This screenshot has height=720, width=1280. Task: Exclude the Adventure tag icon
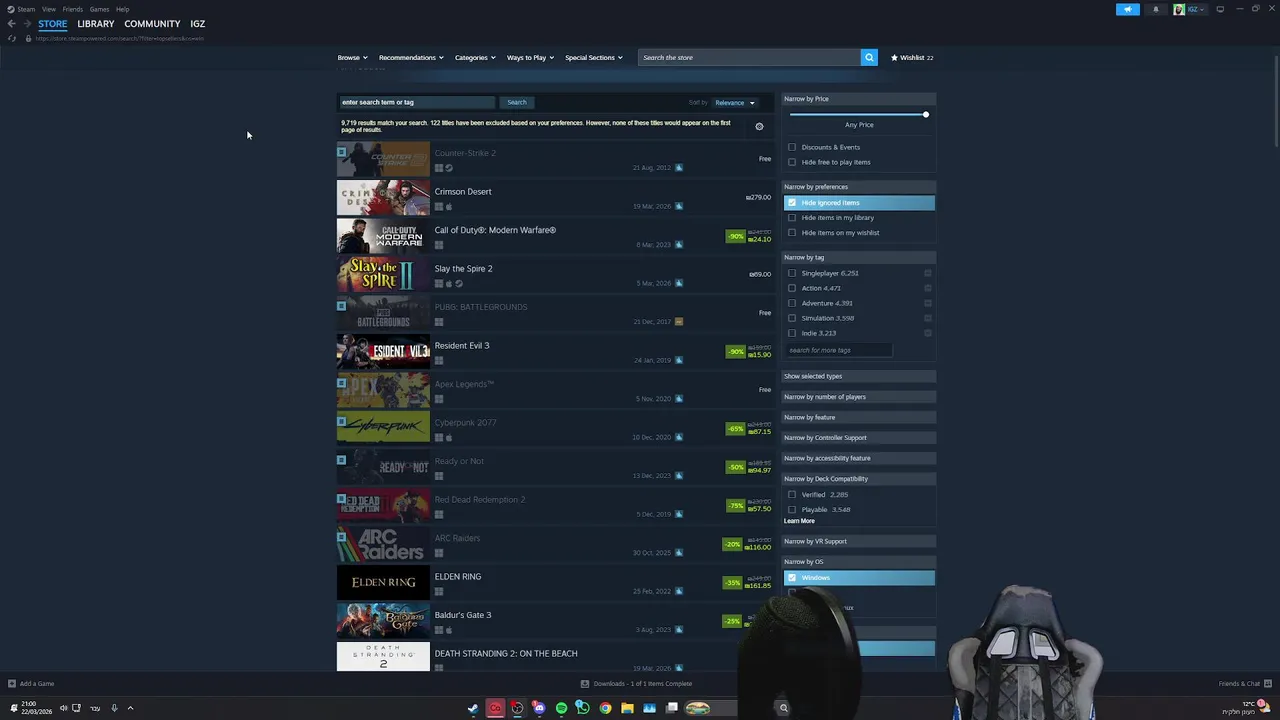(928, 303)
